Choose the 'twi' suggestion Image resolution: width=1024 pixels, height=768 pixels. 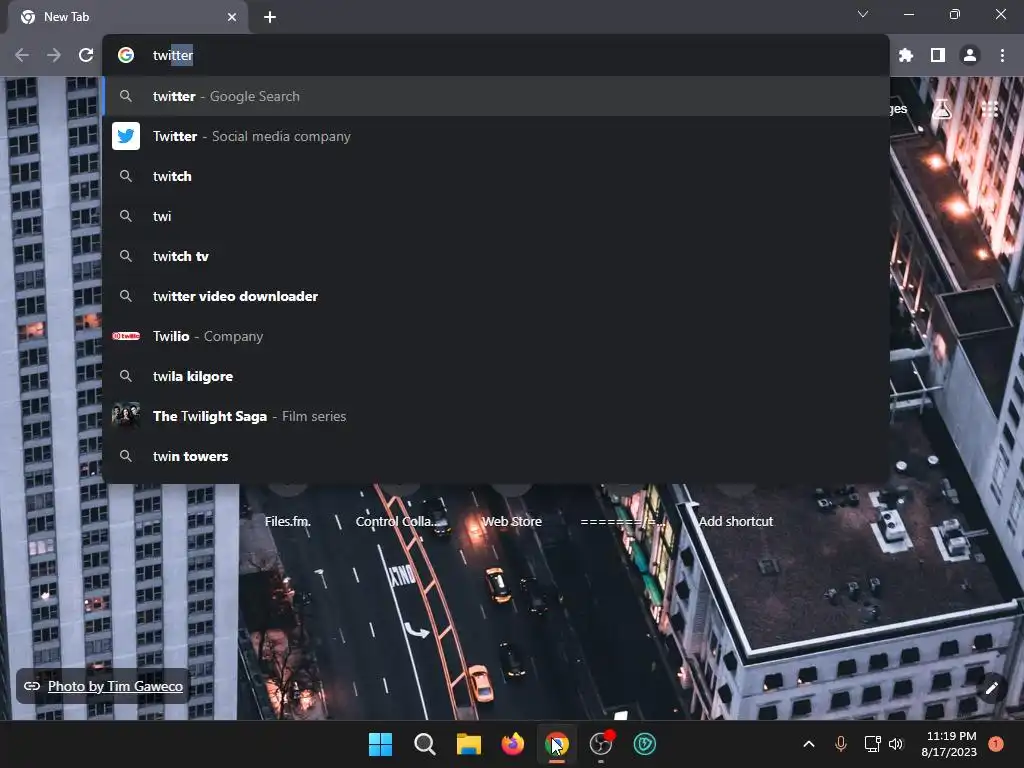pos(496,216)
